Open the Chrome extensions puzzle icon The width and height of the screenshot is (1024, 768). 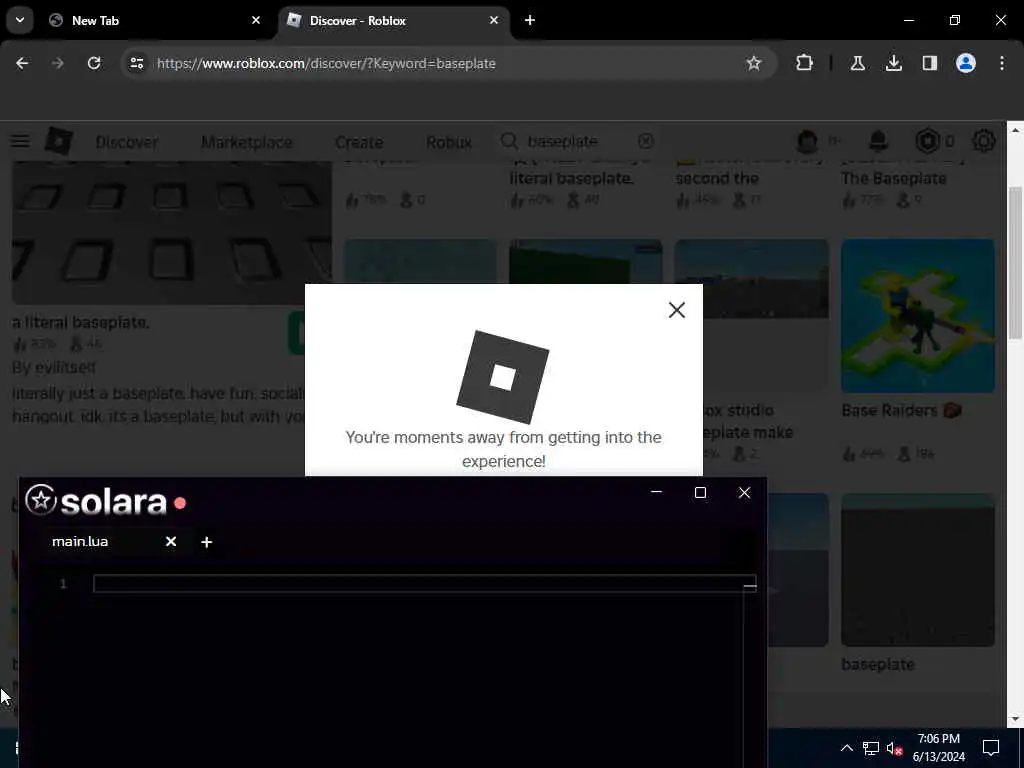pos(805,63)
